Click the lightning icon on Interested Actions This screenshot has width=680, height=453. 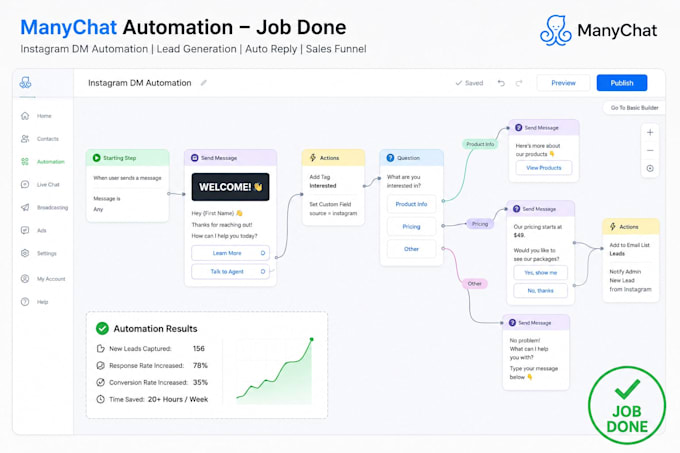[313, 157]
